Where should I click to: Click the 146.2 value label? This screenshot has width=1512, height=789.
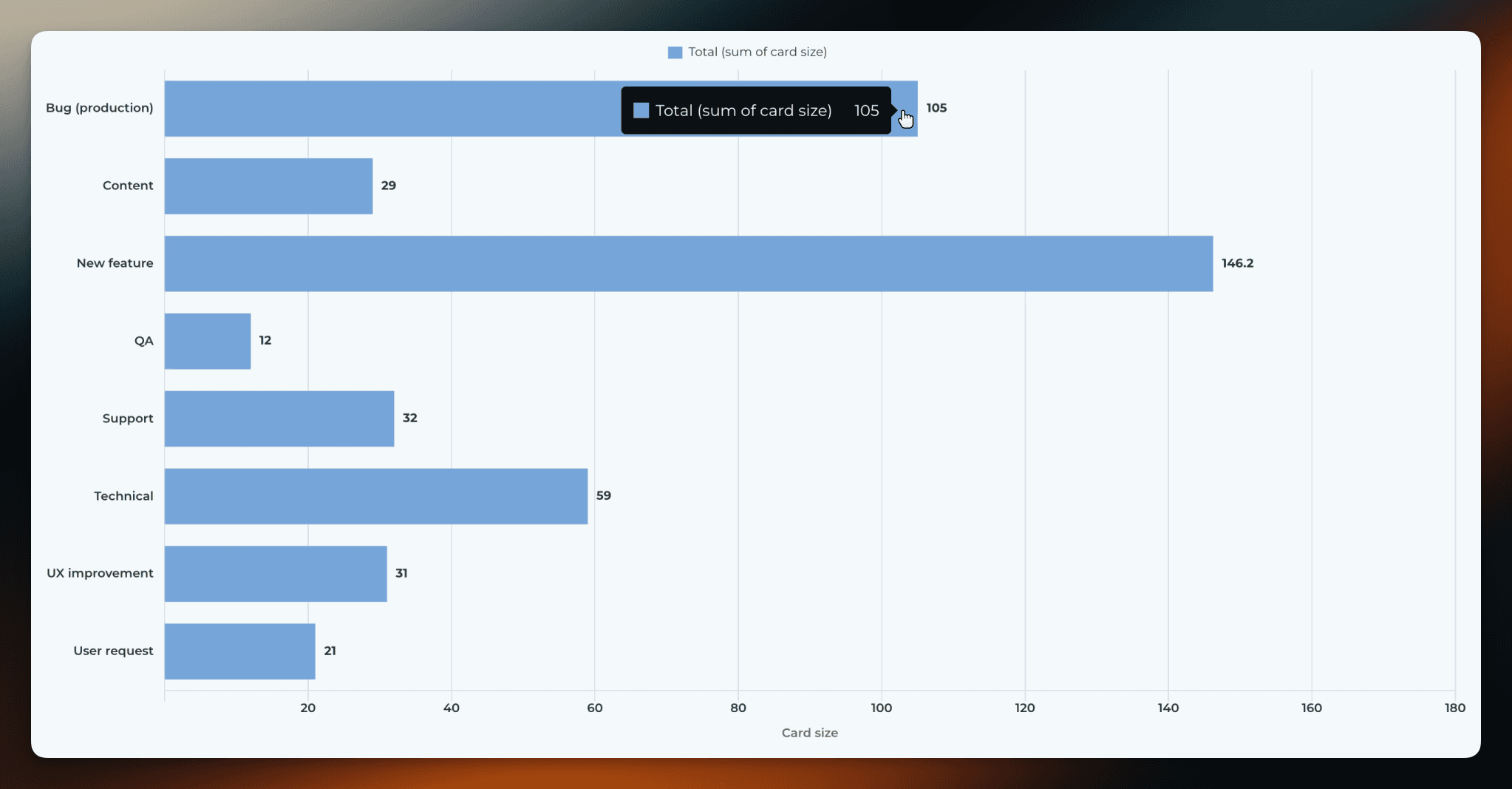tap(1238, 263)
